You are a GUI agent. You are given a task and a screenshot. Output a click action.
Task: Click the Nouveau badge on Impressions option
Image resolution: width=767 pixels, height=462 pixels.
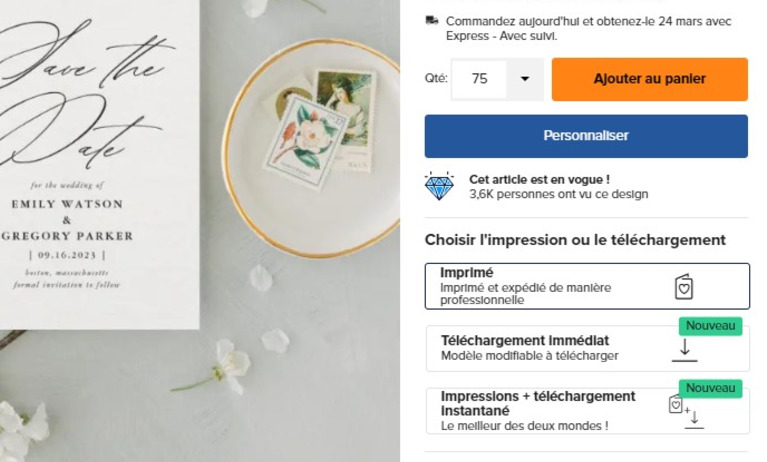pos(711,388)
